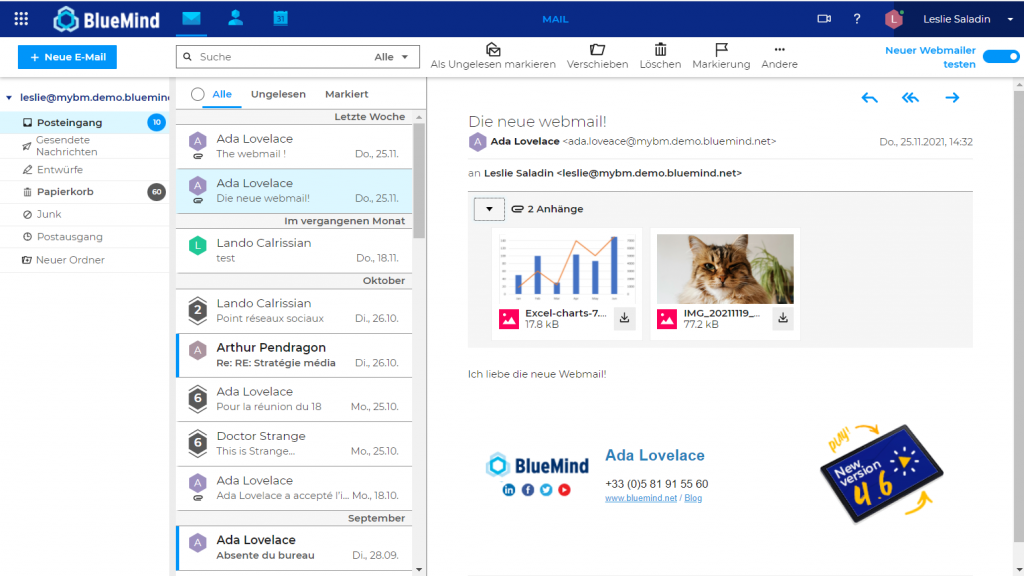
Task: Toggle the Neuer Webmailer testen switch
Action: (x=1001, y=57)
